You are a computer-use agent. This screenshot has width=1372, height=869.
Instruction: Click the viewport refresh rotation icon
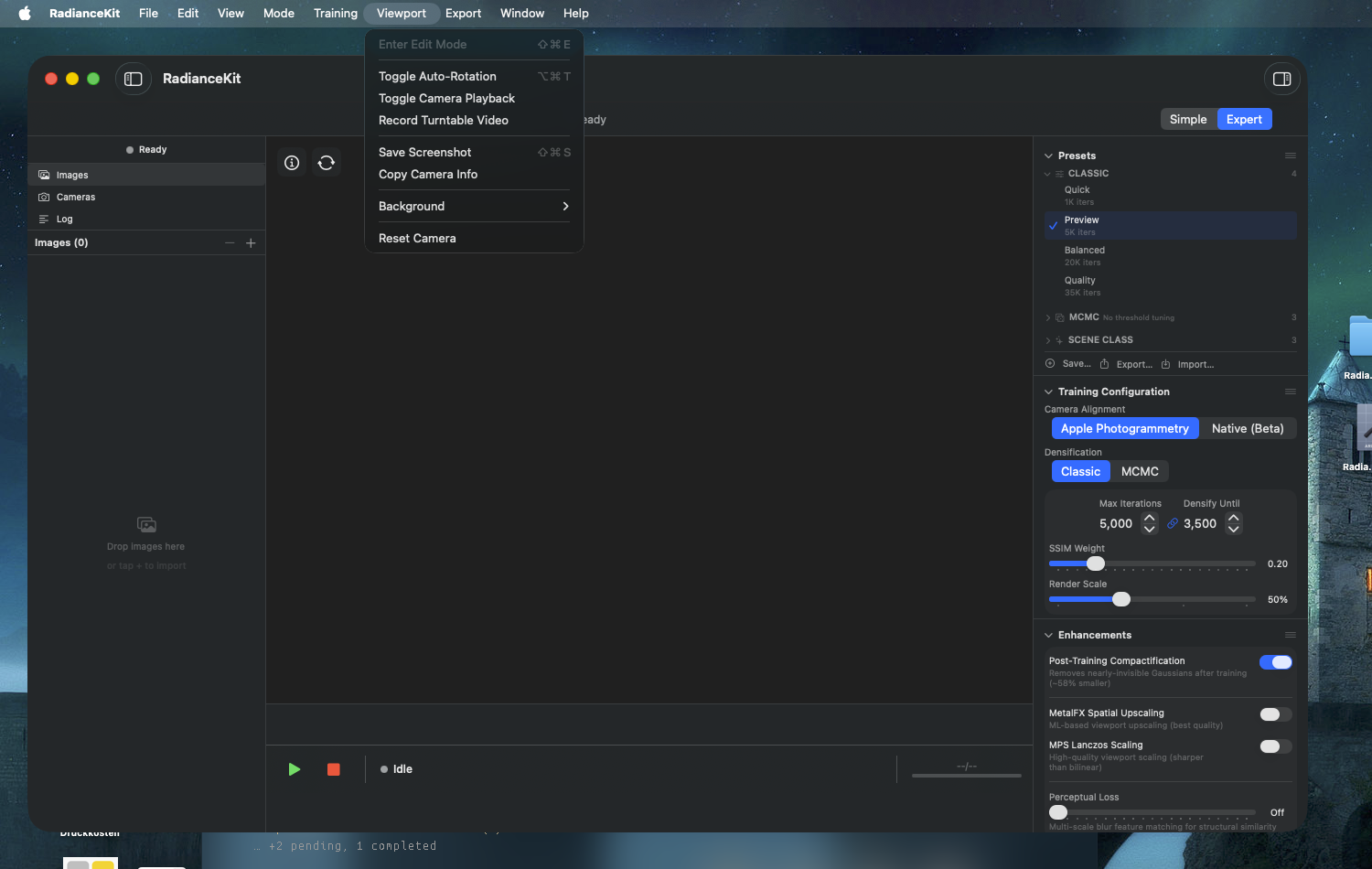(x=327, y=163)
